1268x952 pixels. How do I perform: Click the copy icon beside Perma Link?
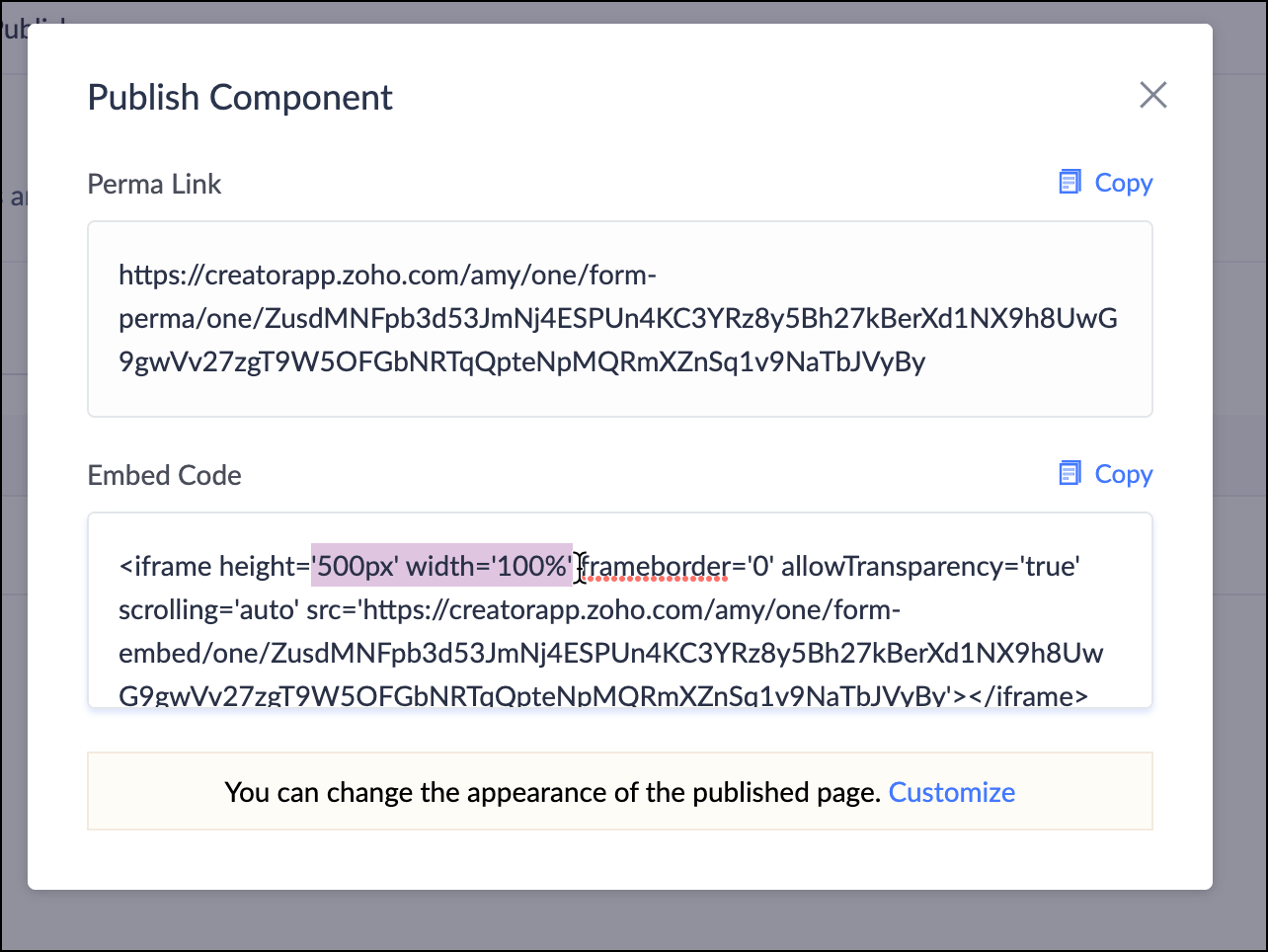pyautogui.click(x=1070, y=182)
